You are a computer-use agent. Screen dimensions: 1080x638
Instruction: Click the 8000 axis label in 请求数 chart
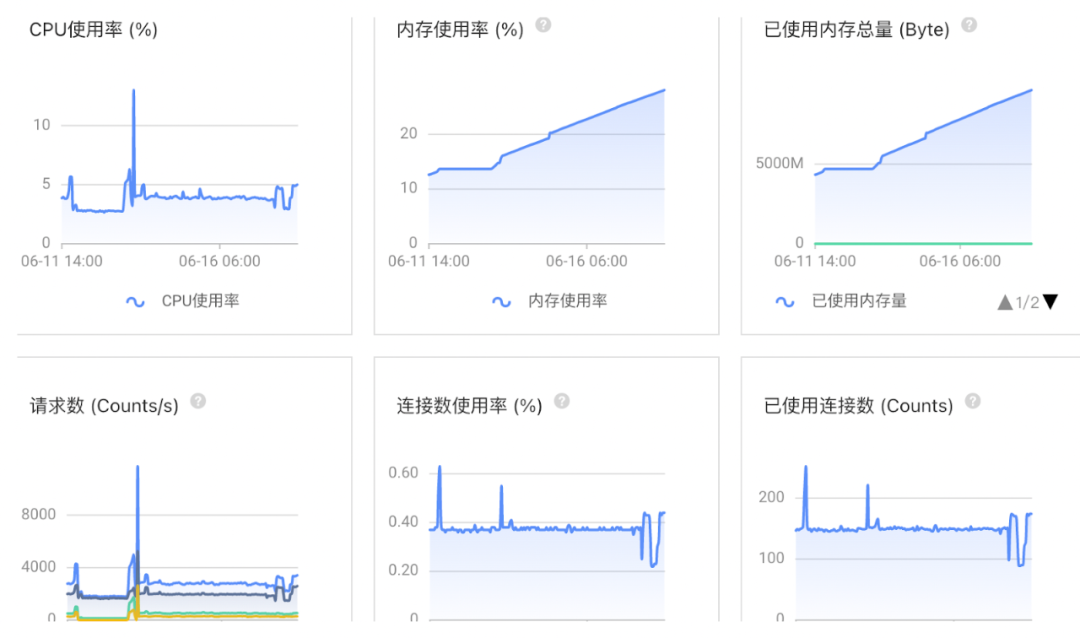coord(39,514)
